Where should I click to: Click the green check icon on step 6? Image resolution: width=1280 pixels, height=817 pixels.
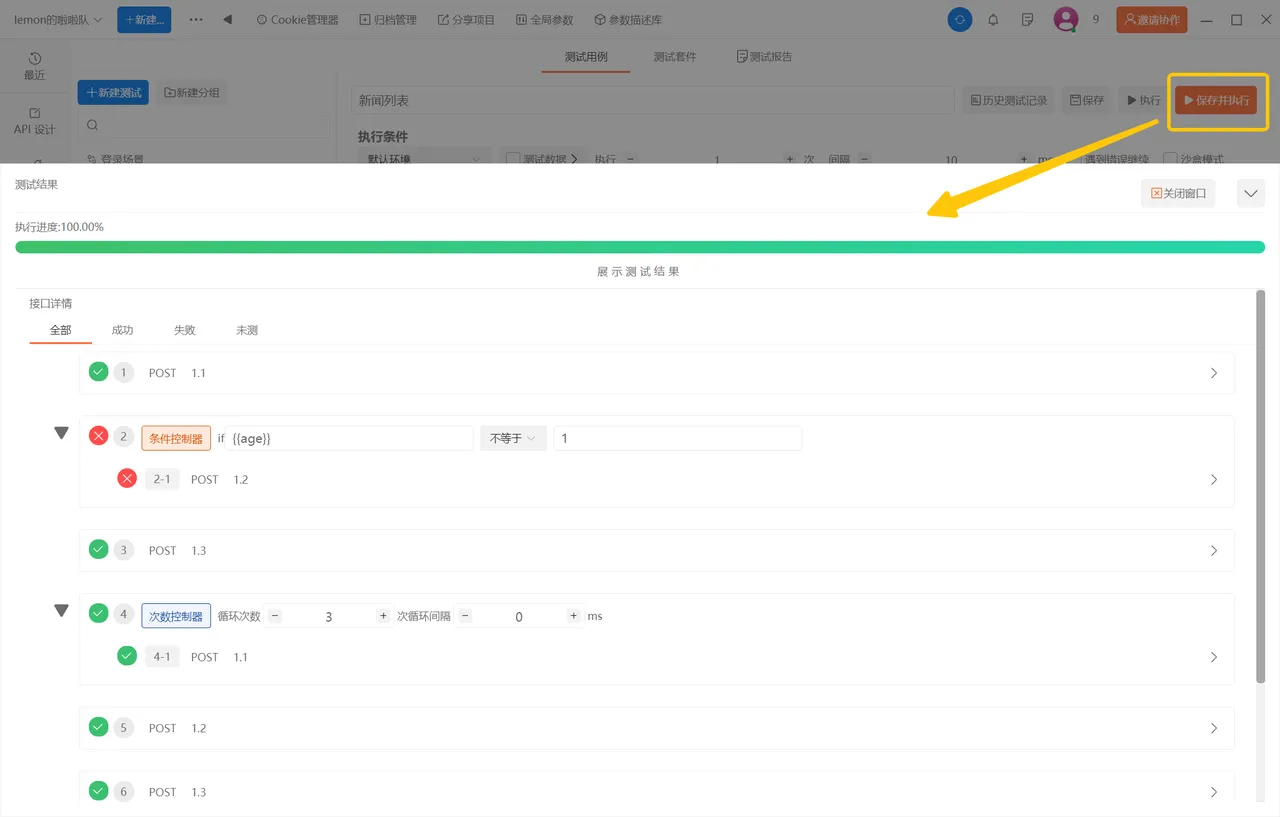pyautogui.click(x=98, y=791)
